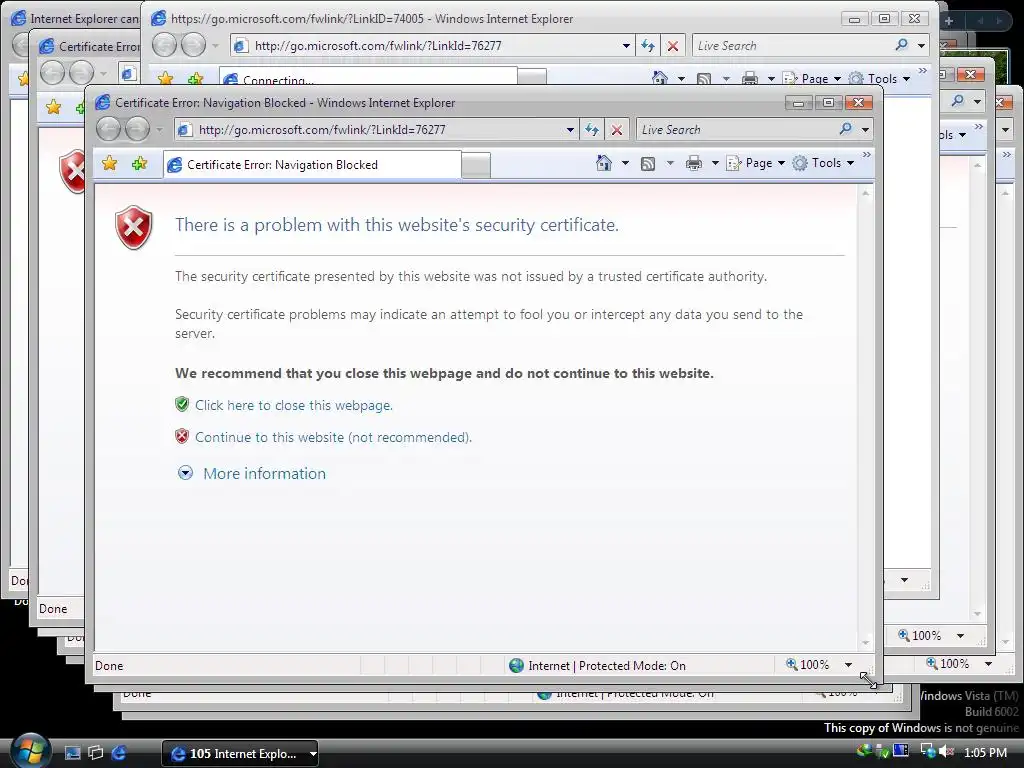The image size is (1024, 768).
Task: Click address field in front window
Action: point(375,130)
